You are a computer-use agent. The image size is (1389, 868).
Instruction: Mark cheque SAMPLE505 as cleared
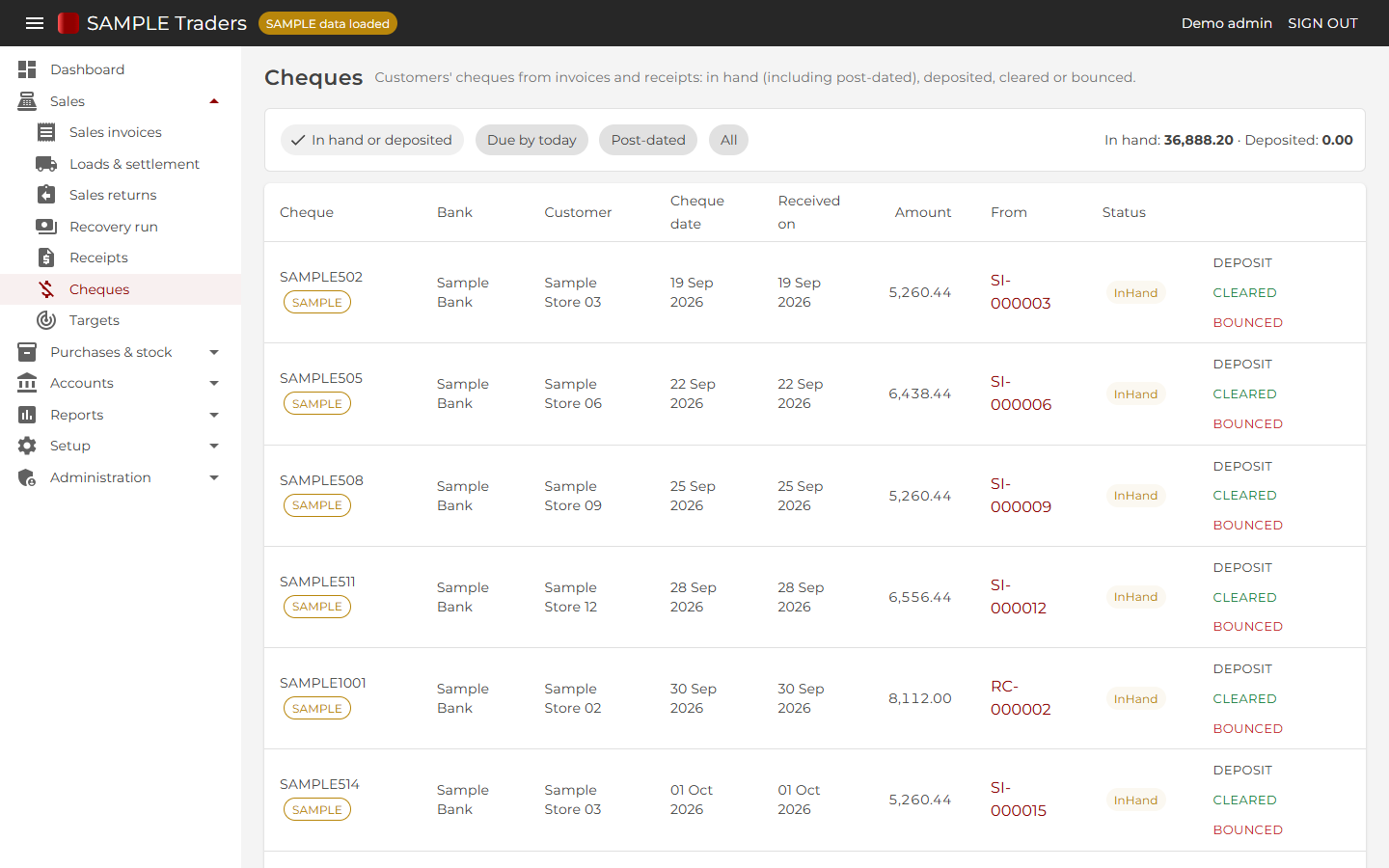[x=1244, y=393]
